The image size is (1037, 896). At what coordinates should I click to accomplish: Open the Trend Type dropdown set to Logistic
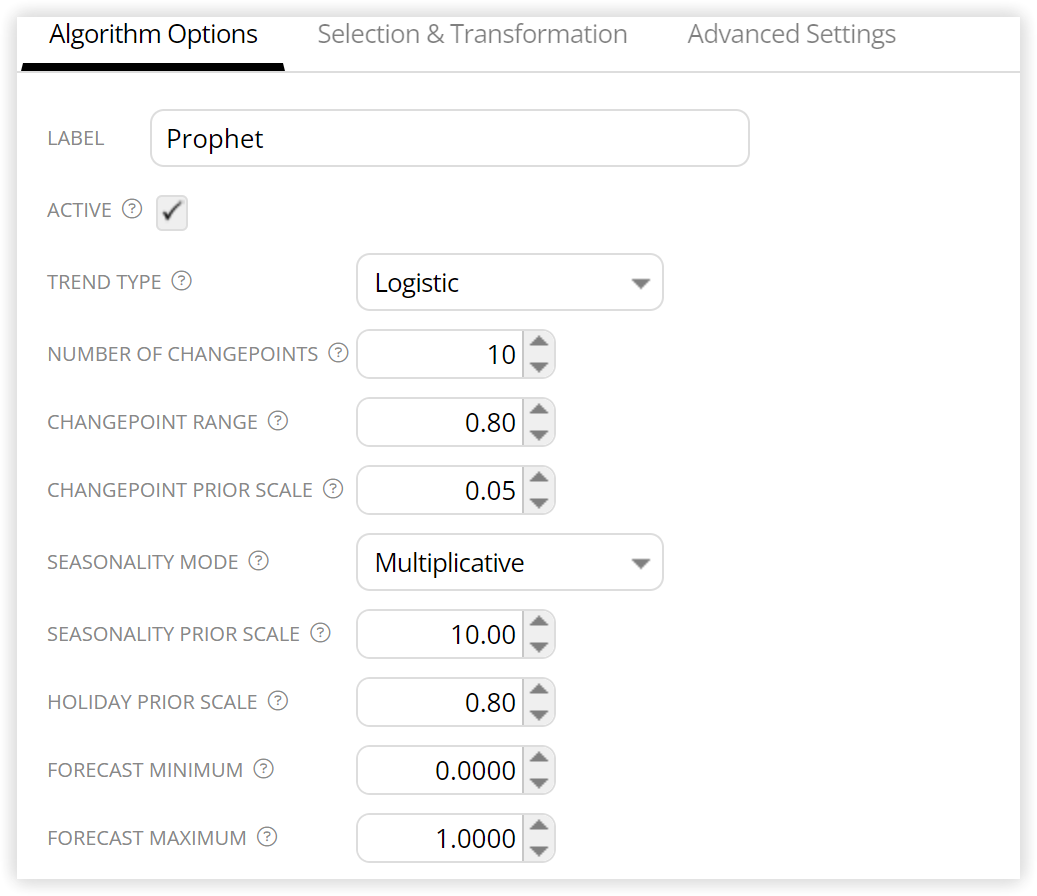pos(510,282)
